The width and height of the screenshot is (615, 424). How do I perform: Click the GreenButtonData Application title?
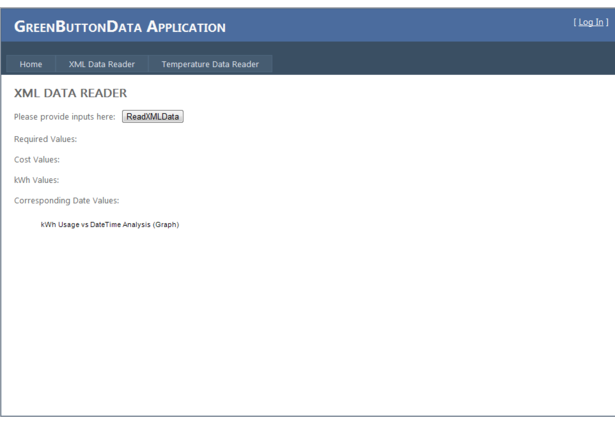pyautogui.click(x=120, y=27)
